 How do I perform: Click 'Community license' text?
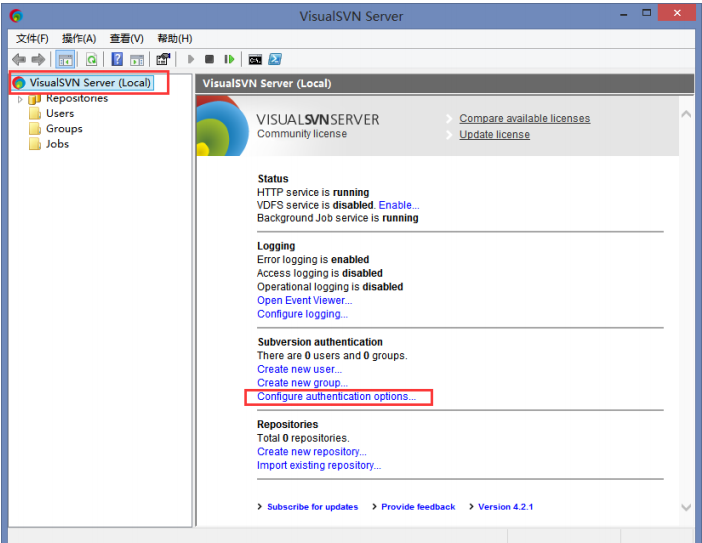pyautogui.click(x=302, y=134)
